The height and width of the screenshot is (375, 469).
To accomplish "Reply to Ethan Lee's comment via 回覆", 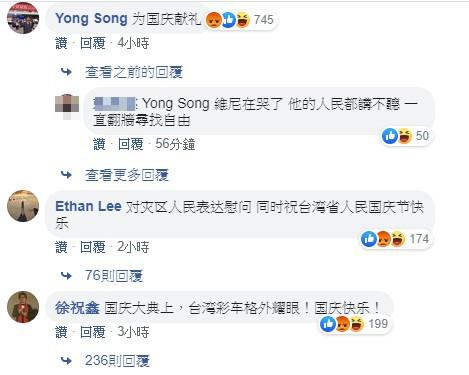I will (x=93, y=247).
